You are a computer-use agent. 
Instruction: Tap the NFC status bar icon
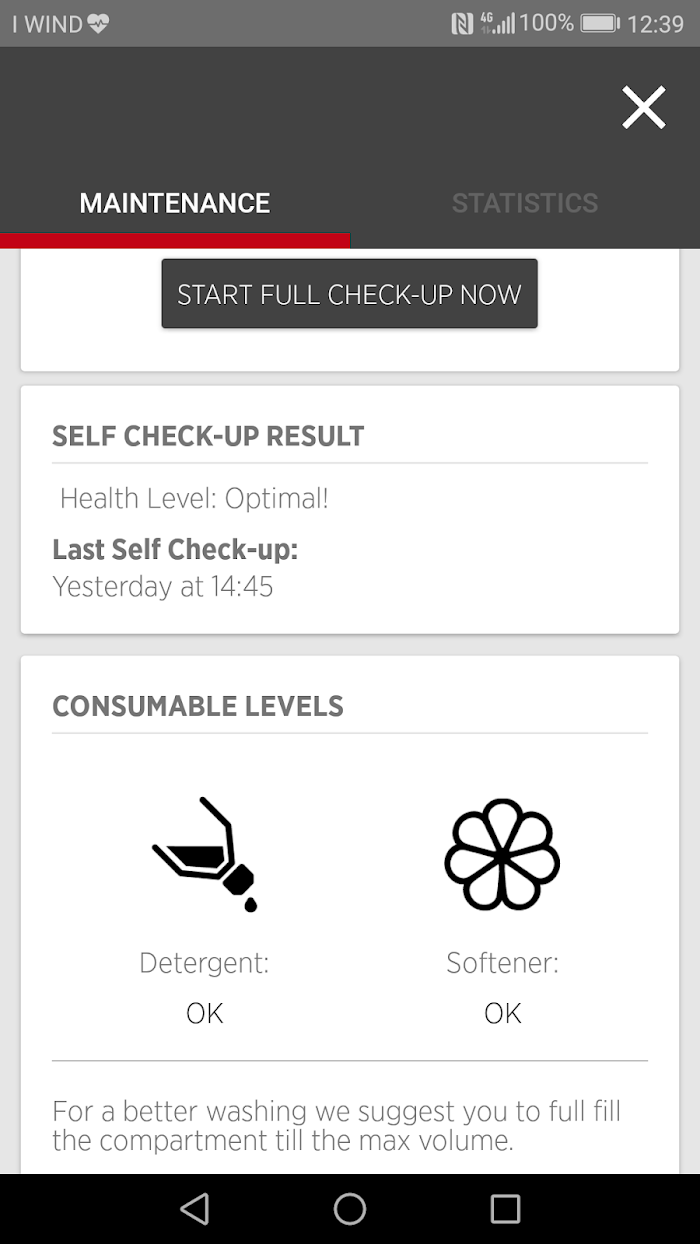462,23
